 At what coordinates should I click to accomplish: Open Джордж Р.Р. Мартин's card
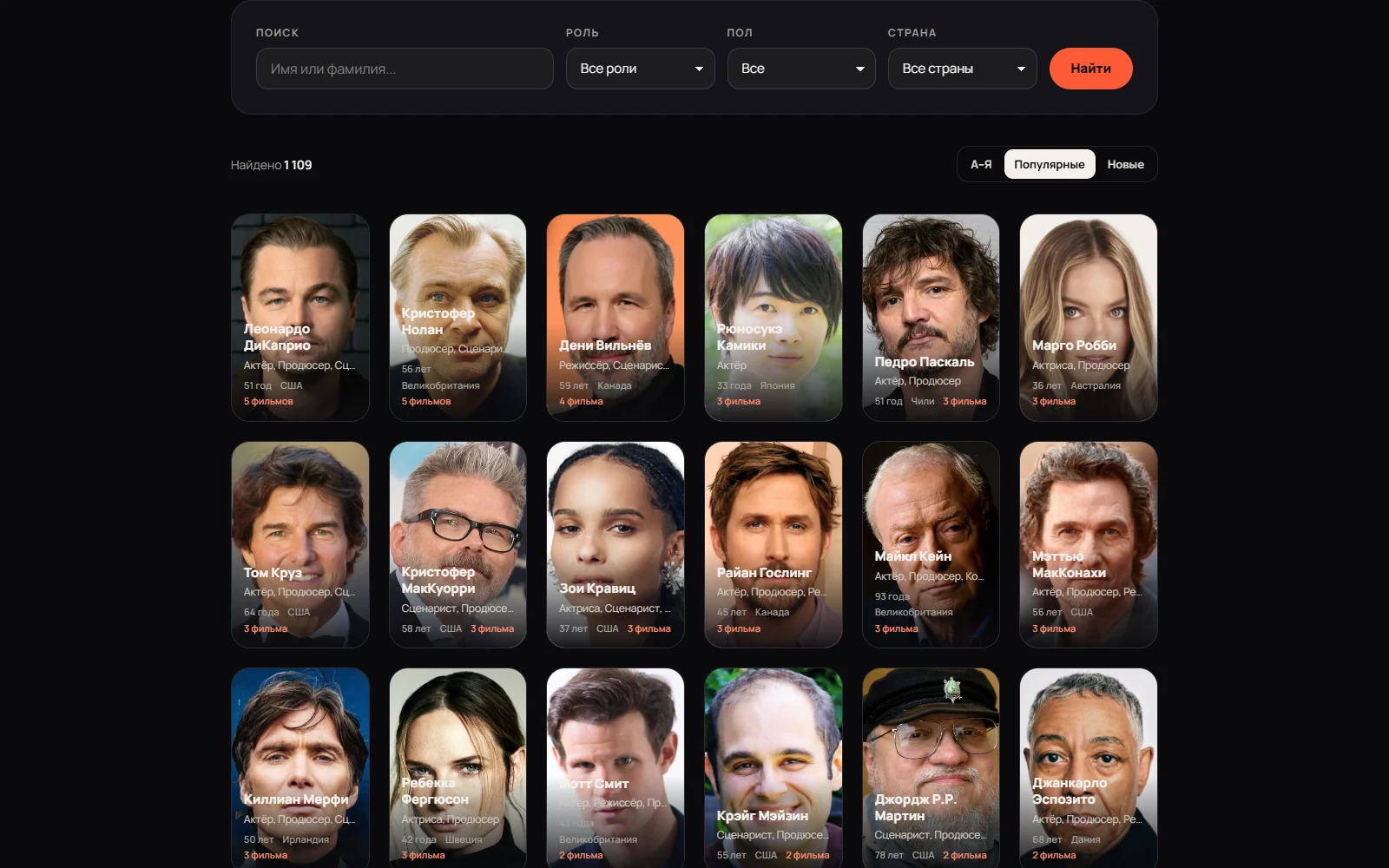931,768
